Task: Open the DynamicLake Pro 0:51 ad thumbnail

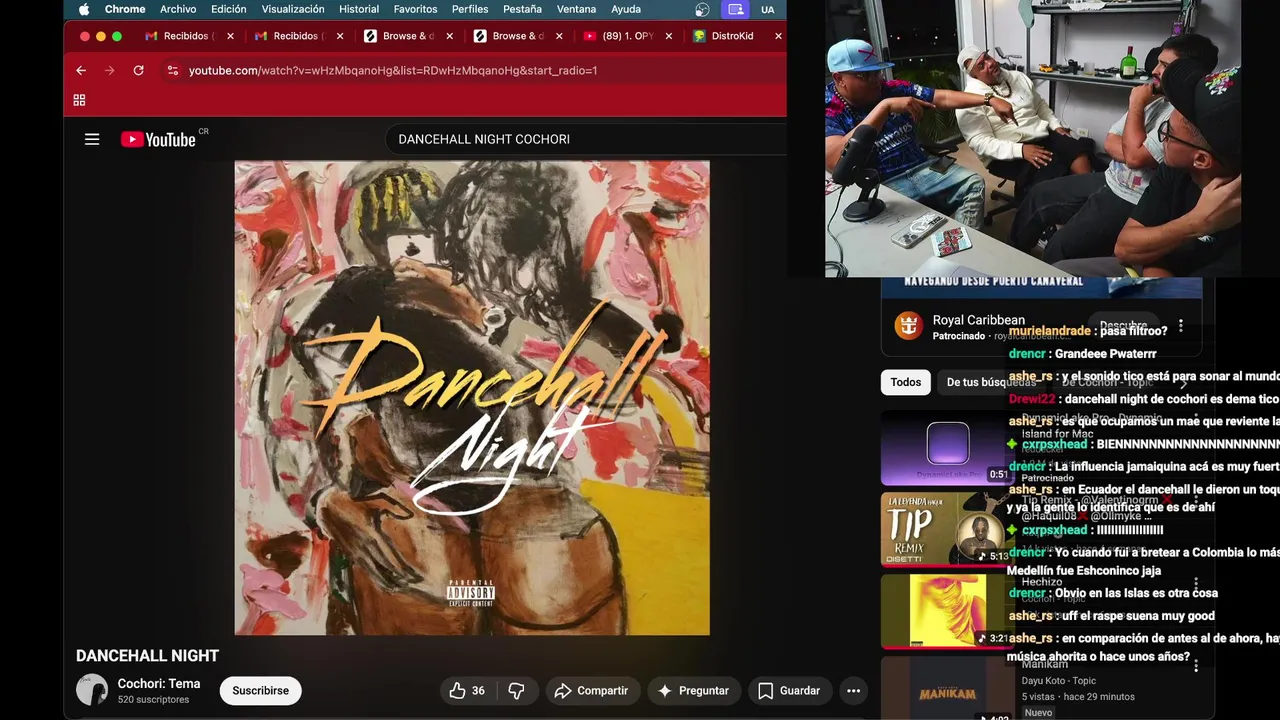Action: pos(947,447)
